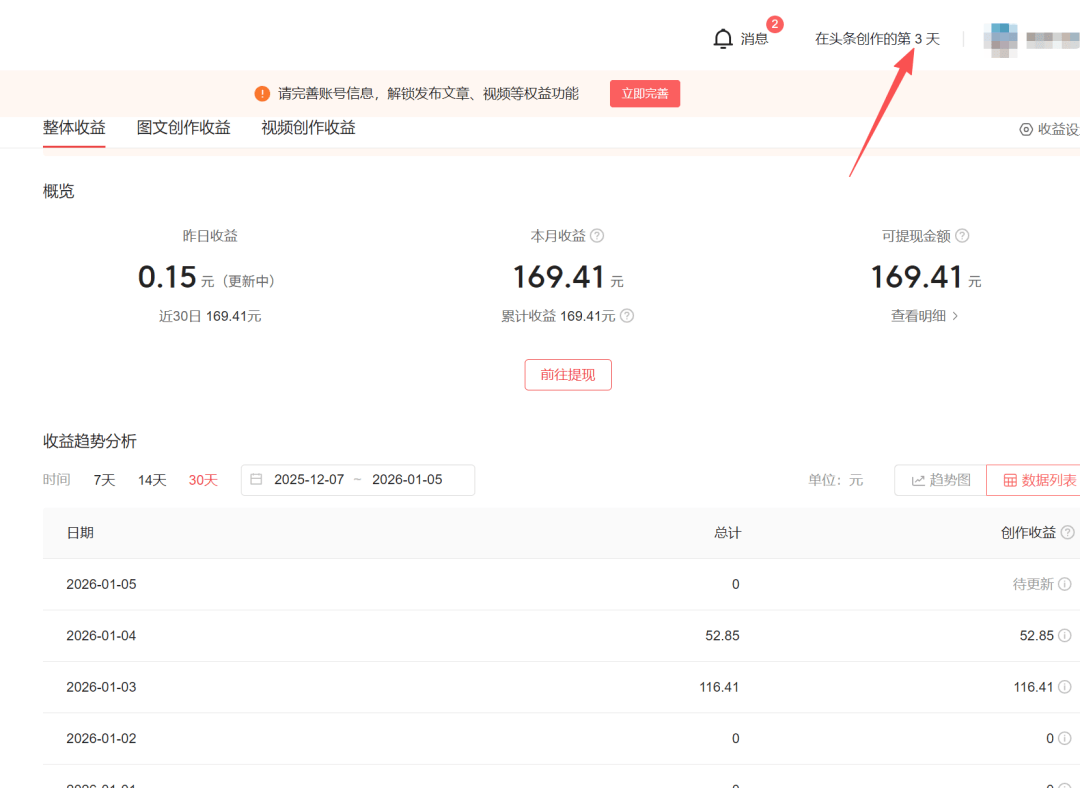The width and height of the screenshot is (1080, 788).
Task: Click the calendar icon in the date range picker
Action: click(259, 480)
